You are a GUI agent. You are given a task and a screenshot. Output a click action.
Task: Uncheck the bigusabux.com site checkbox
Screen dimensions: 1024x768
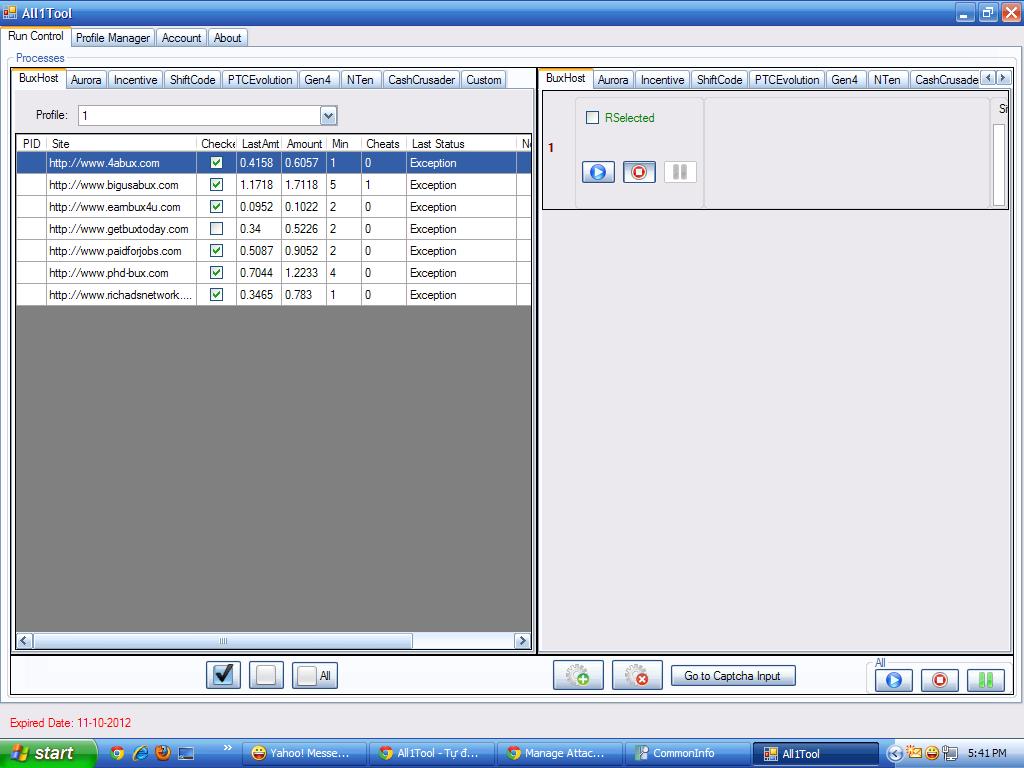[x=216, y=185]
